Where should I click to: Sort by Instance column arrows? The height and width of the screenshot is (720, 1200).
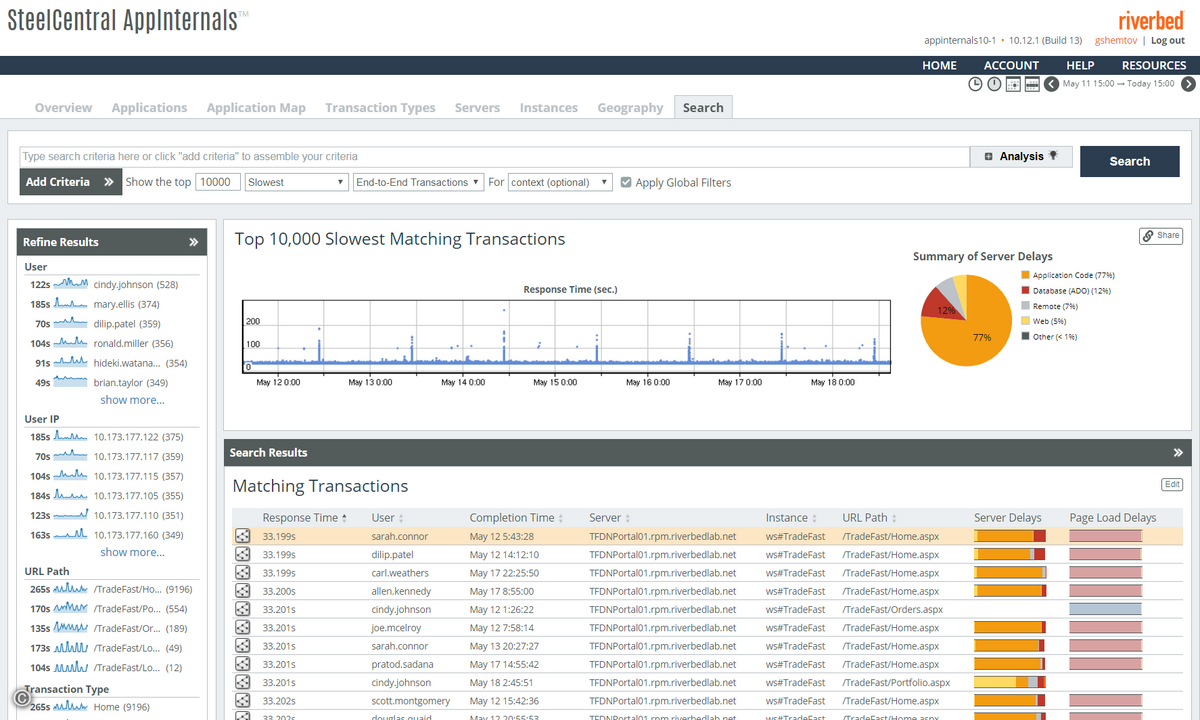pyautogui.click(x=816, y=518)
